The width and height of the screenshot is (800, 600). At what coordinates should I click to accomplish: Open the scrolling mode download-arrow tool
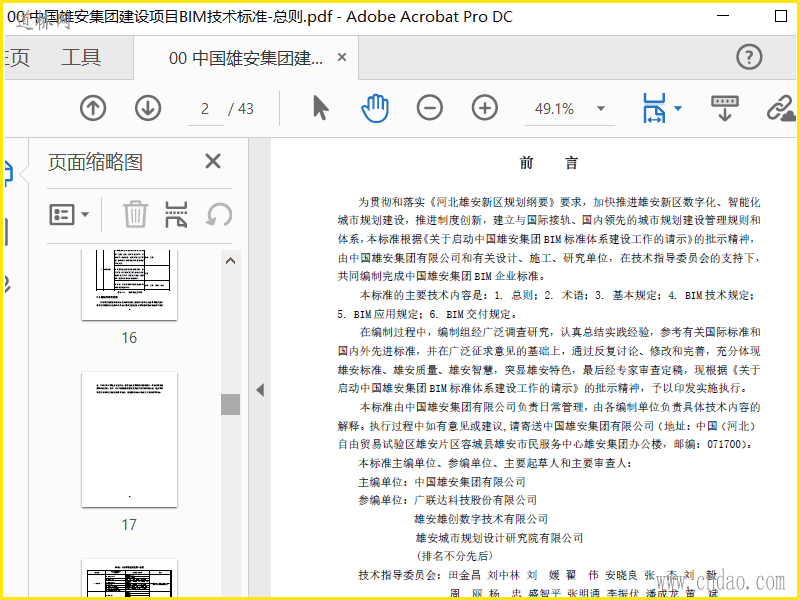(725, 108)
